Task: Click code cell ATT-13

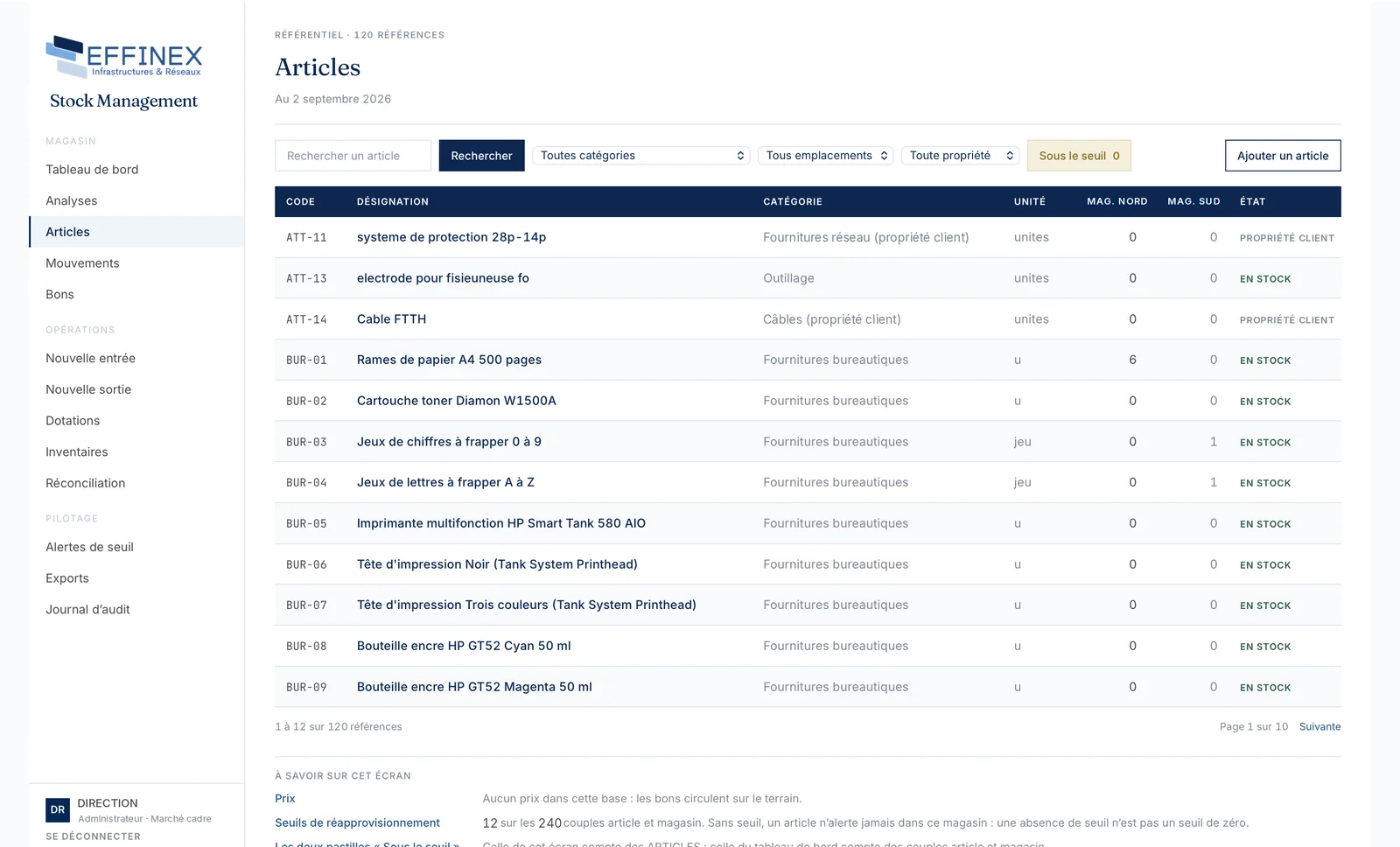Action: [306, 279]
